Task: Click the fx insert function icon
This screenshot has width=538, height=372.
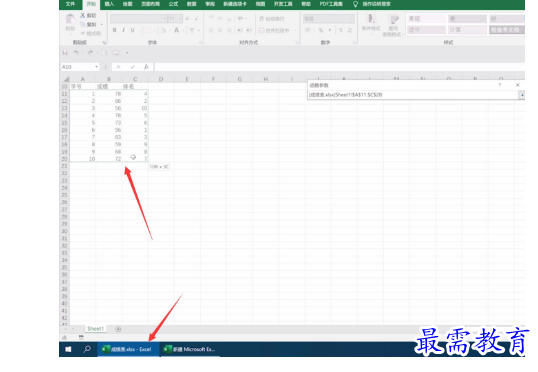Action: pos(146,67)
